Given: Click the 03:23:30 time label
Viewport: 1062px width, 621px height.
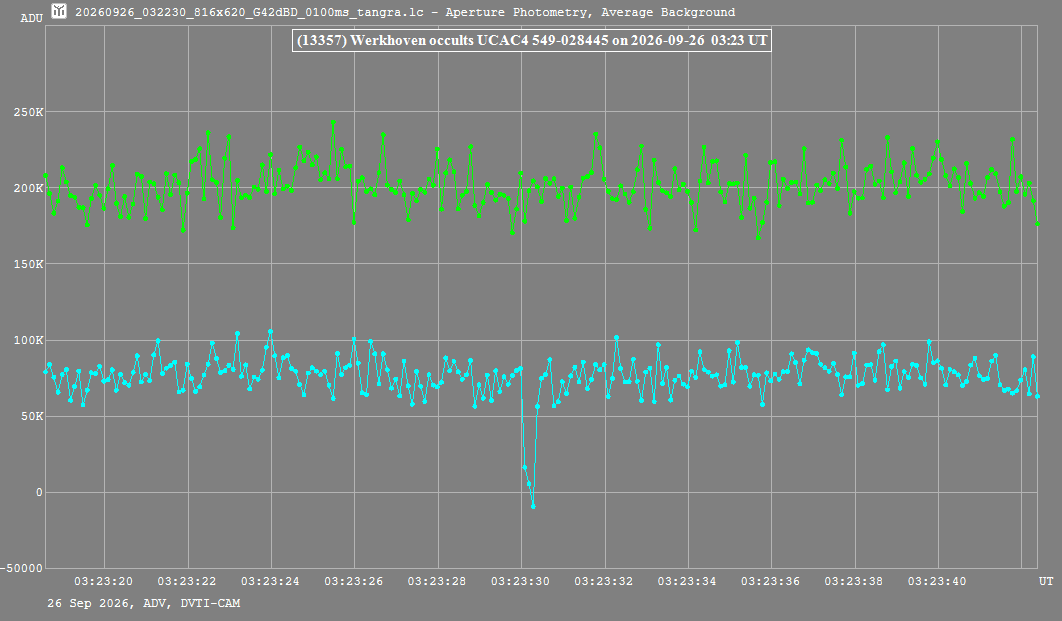Looking at the screenshot, I should (x=520, y=581).
